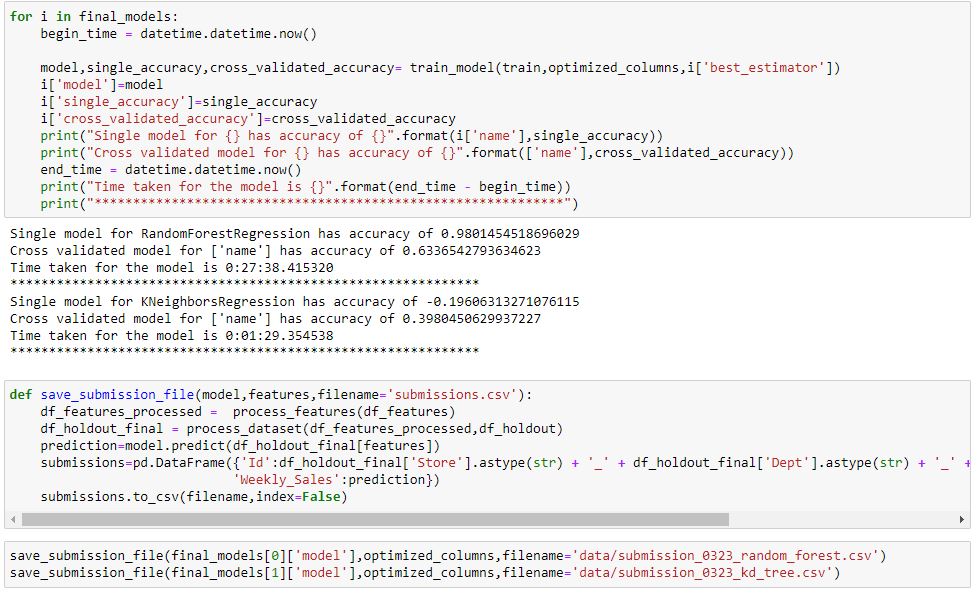This screenshot has width=979, height=594.
Task: Click the i['single_accuracy'] assignment line
Action: point(178,101)
